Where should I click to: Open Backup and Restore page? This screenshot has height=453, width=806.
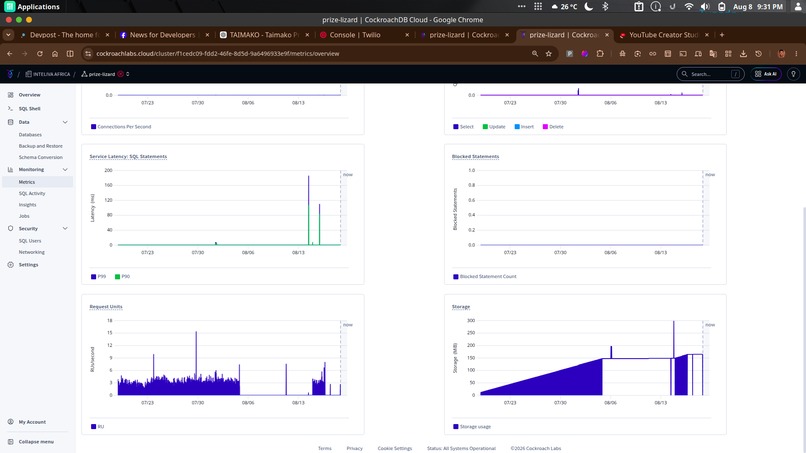(41, 146)
